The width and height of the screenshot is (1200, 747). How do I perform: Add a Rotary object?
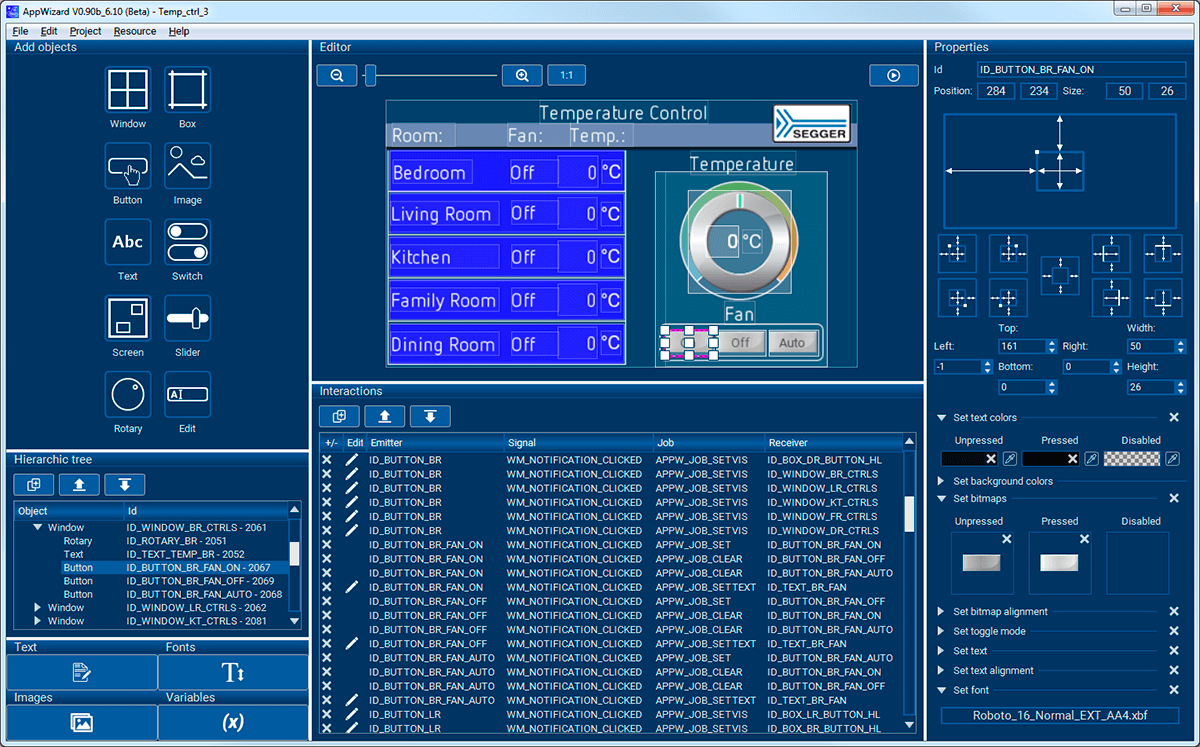[128, 395]
